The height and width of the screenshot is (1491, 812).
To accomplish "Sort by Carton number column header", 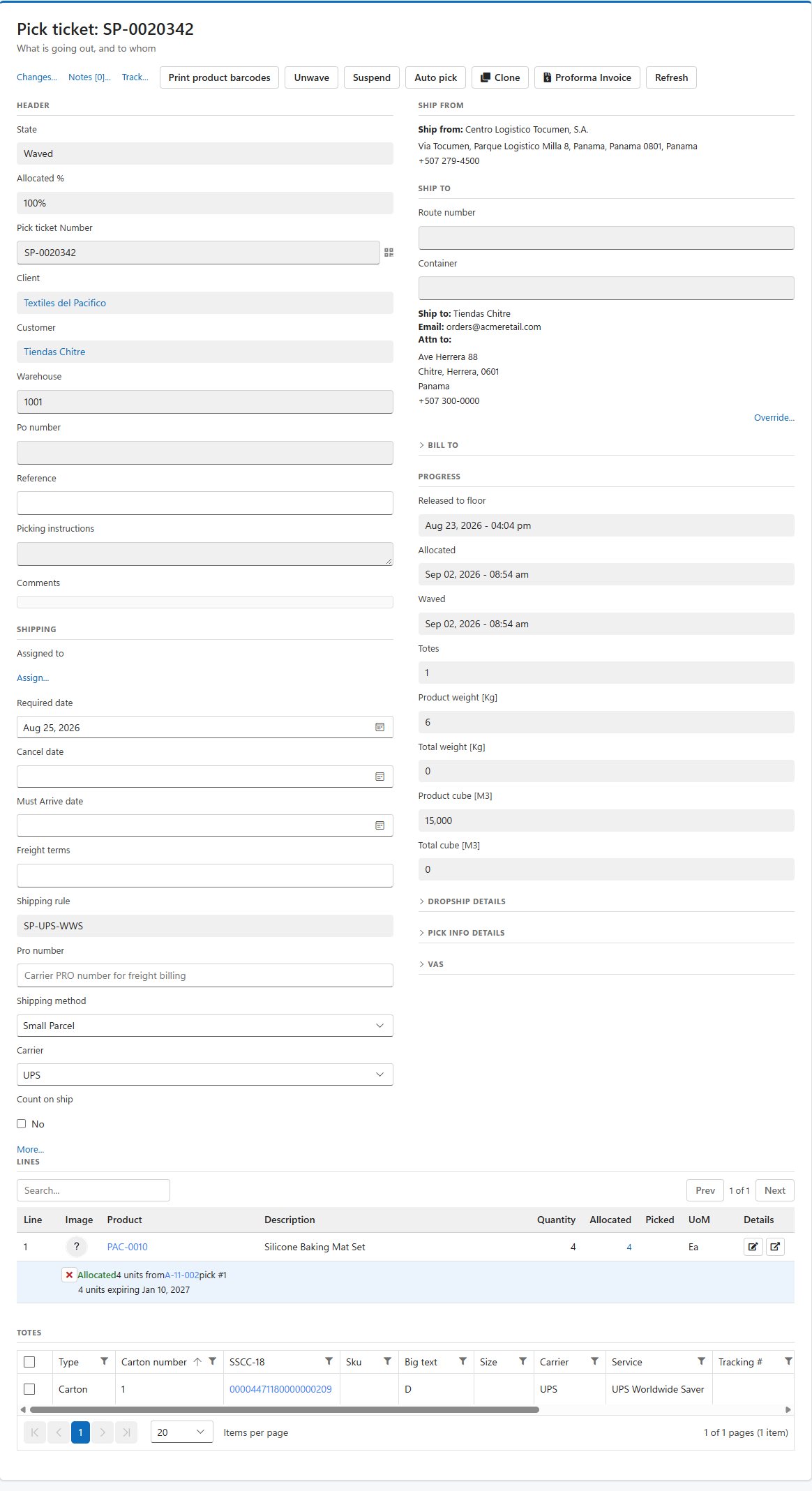I will [154, 1362].
